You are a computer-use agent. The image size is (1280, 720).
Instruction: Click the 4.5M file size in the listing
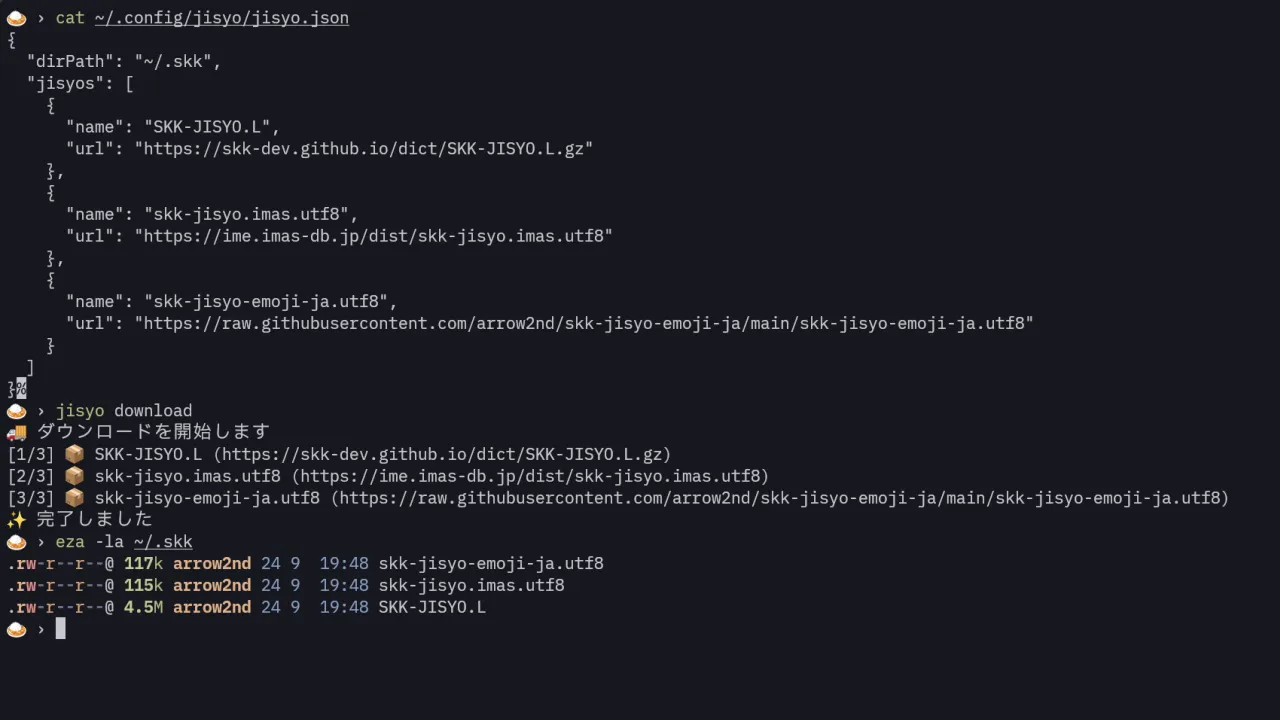coord(143,607)
